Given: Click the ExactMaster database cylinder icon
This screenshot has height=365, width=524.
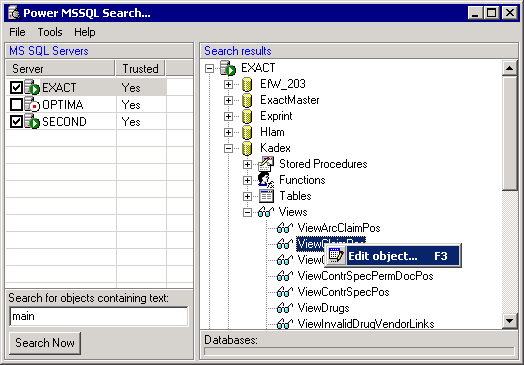Looking at the screenshot, I should point(247,100).
